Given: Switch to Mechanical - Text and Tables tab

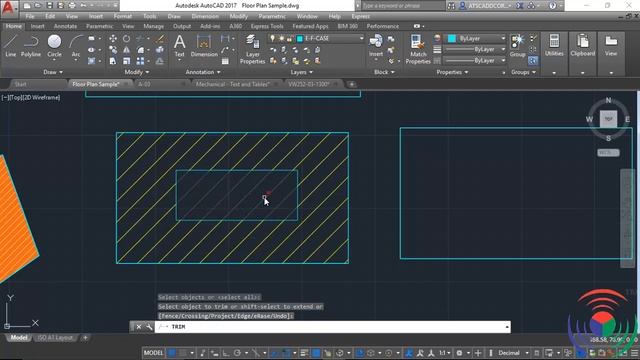Looking at the screenshot, I should (x=233, y=84).
